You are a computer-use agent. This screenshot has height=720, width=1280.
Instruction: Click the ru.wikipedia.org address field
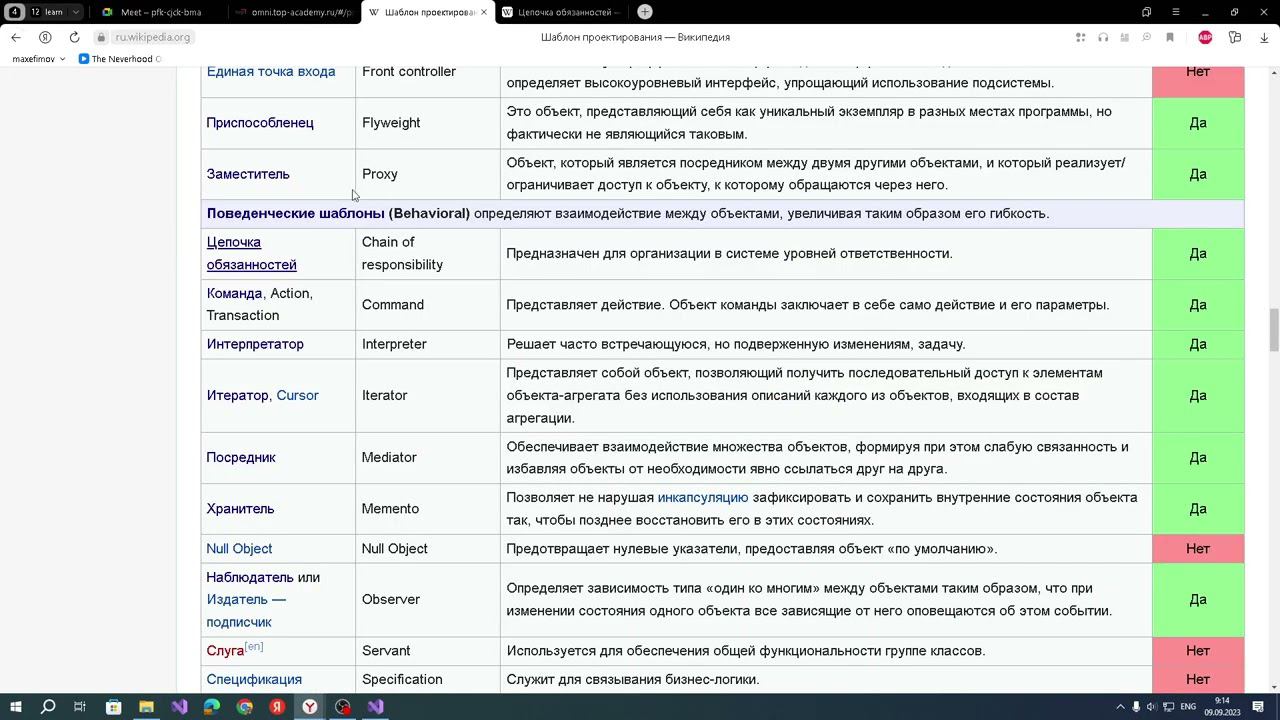coord(152,37)
